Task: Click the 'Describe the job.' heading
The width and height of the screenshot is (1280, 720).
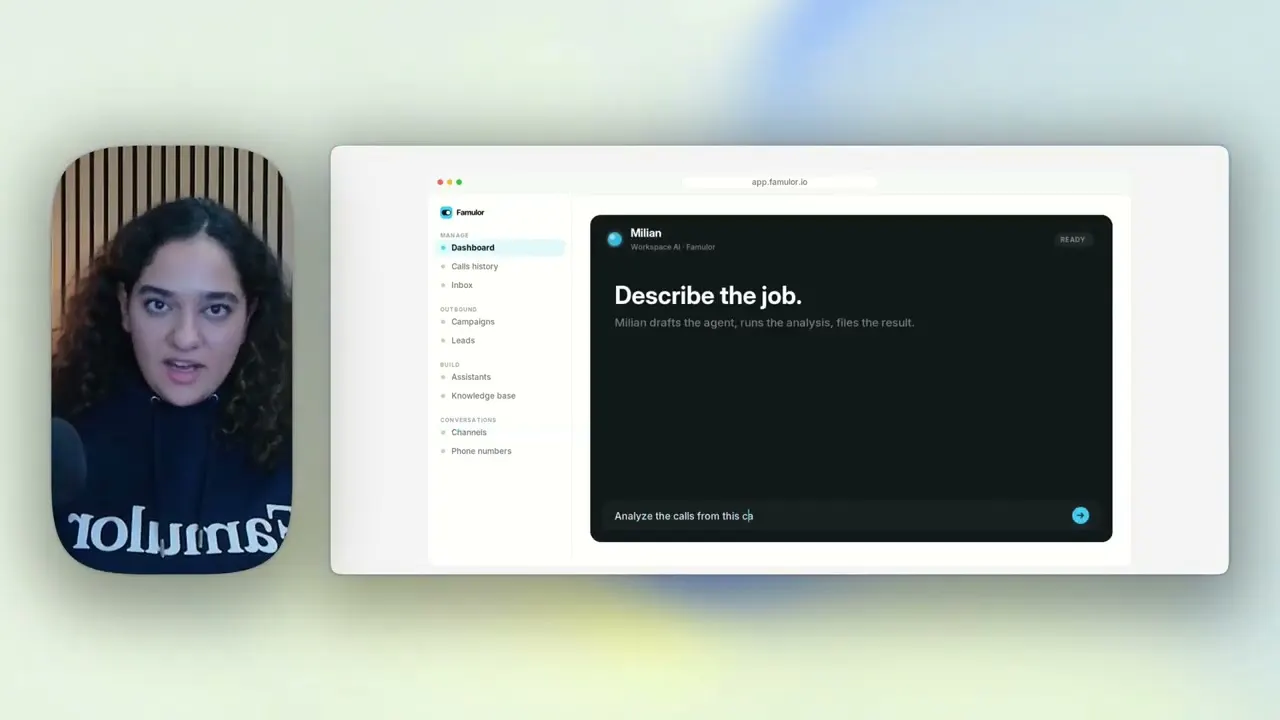Action: point(708,296)
